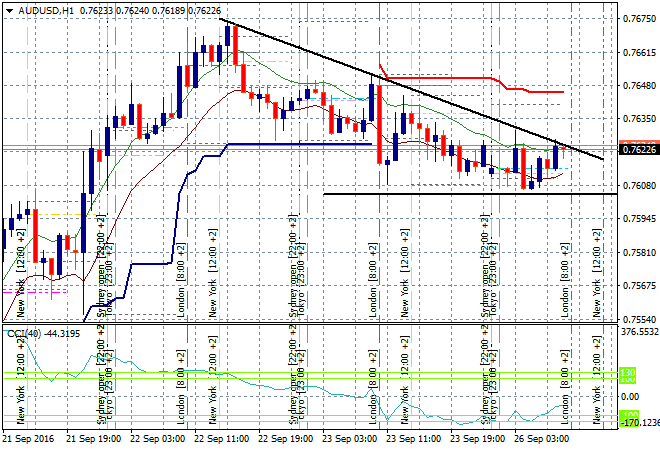Click the 376.5532 CCI scale value

[x=638, y=331]
